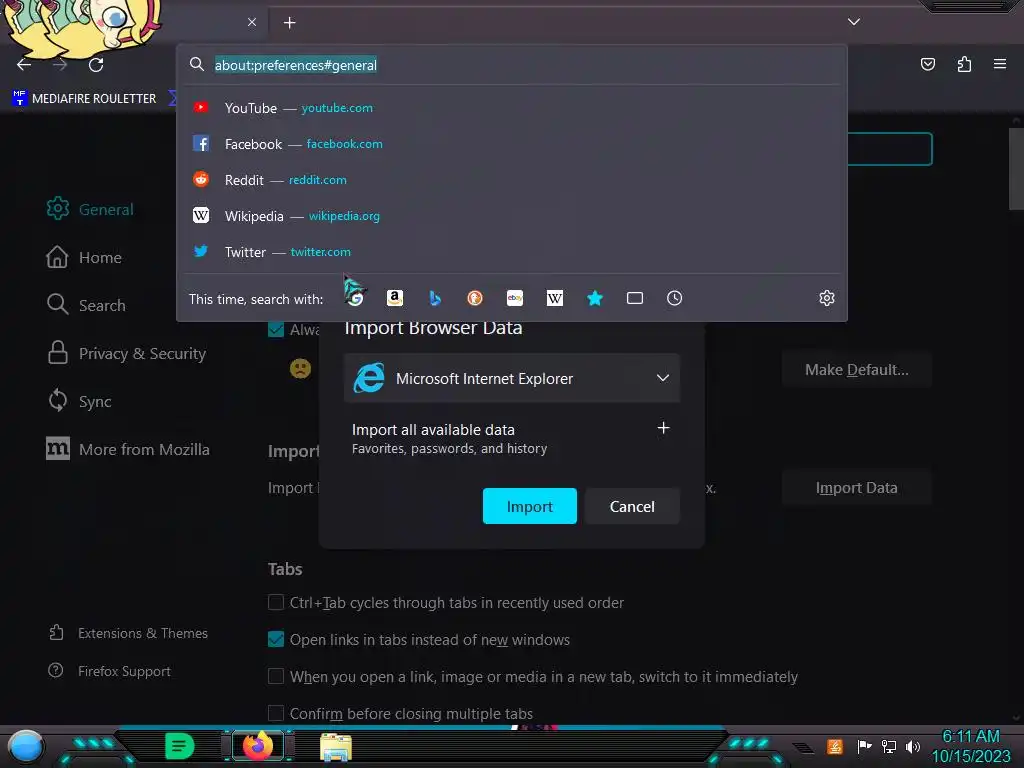Open a new tab with plus button

click(x=289, y=23)
